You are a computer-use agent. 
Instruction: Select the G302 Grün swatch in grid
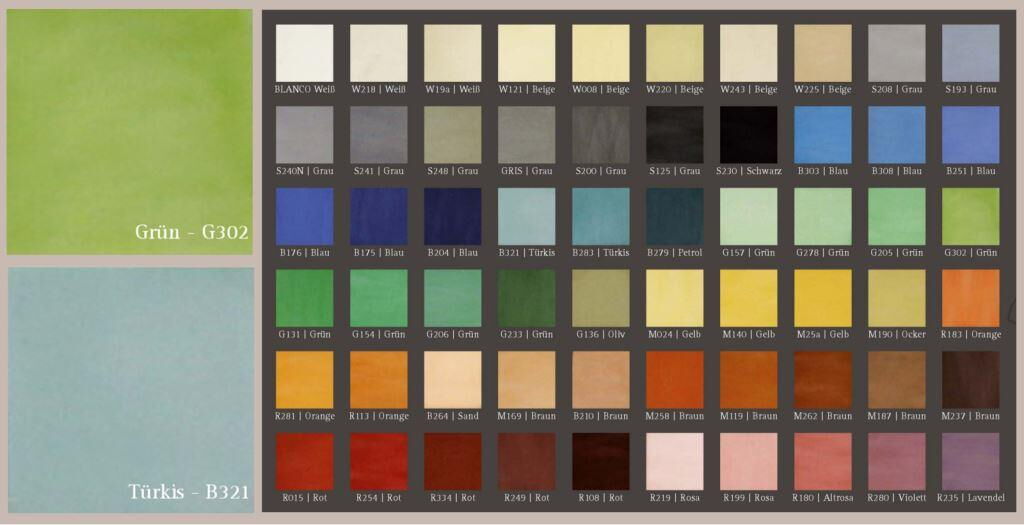click(x=970, y=217)
